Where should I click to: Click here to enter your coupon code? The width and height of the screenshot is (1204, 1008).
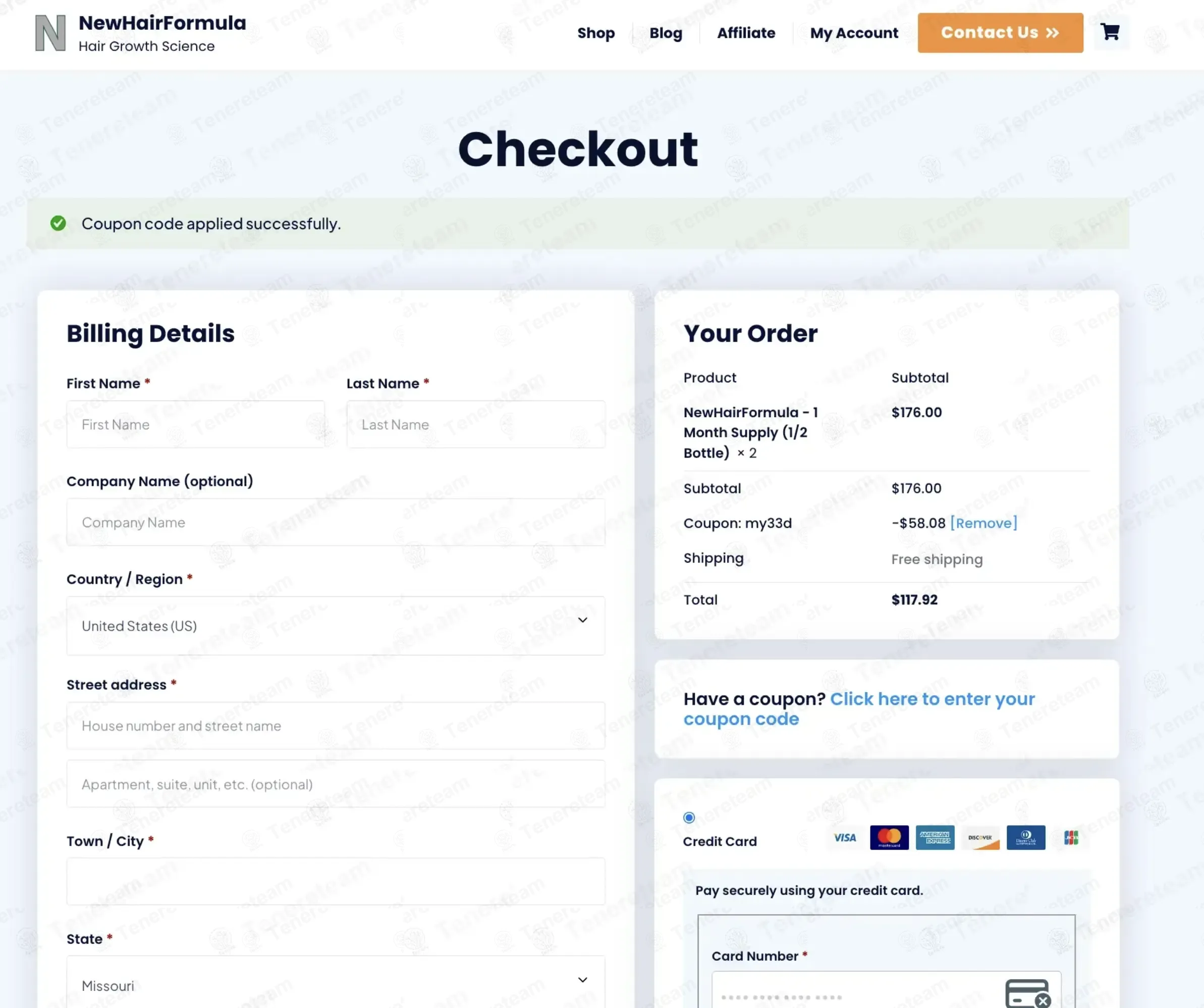(859, 709)
